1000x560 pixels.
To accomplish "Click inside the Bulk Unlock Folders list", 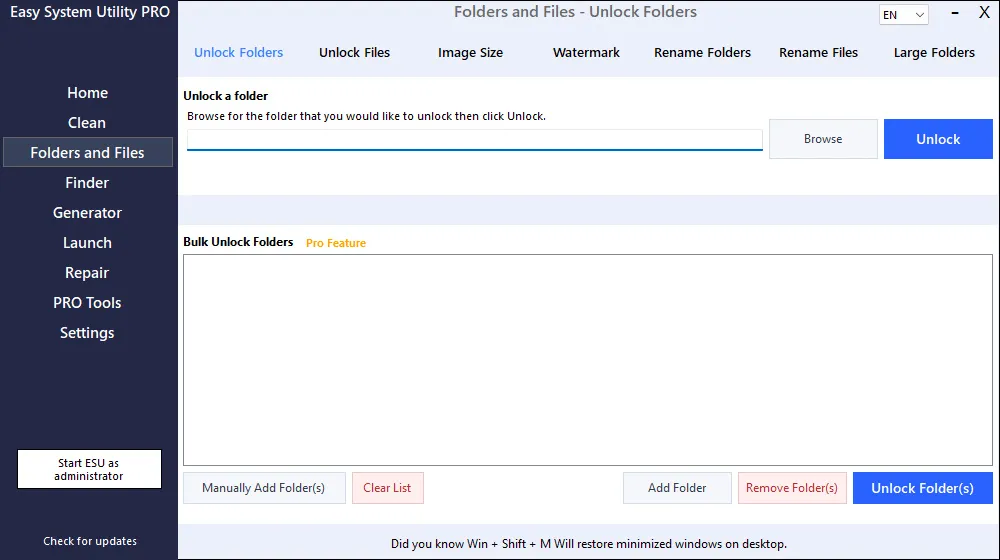I will pyautogui.click(x=587, y=360).
